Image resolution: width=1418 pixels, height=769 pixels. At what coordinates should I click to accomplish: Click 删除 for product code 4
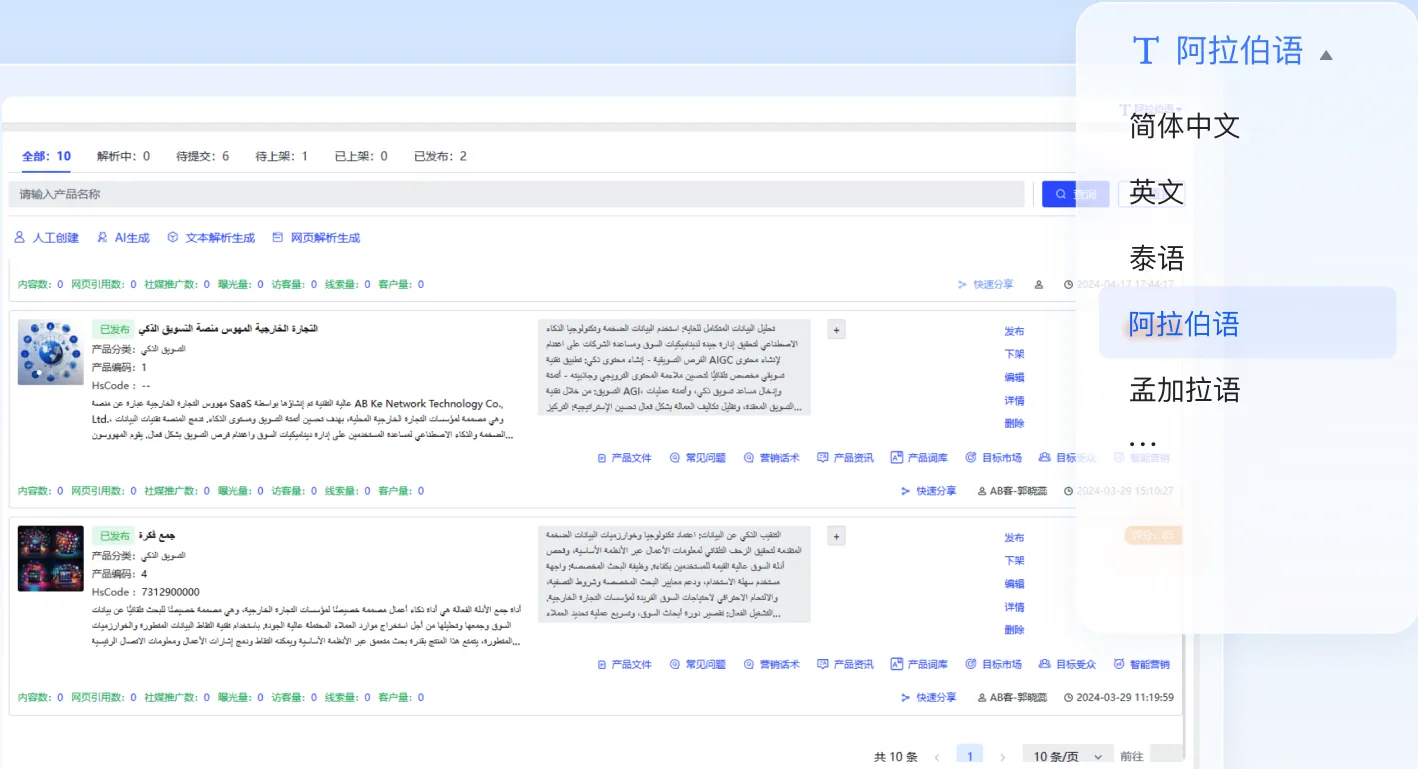(x=1014, y=630)
